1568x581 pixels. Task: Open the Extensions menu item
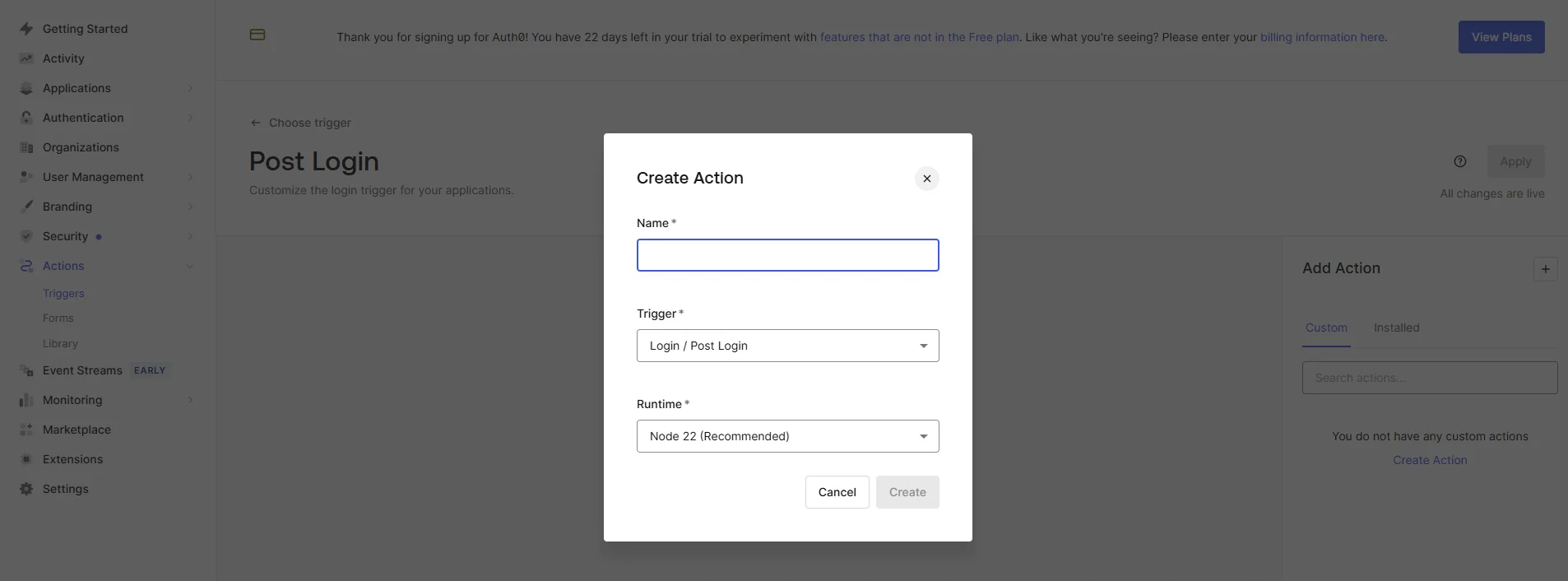(72, 459)
